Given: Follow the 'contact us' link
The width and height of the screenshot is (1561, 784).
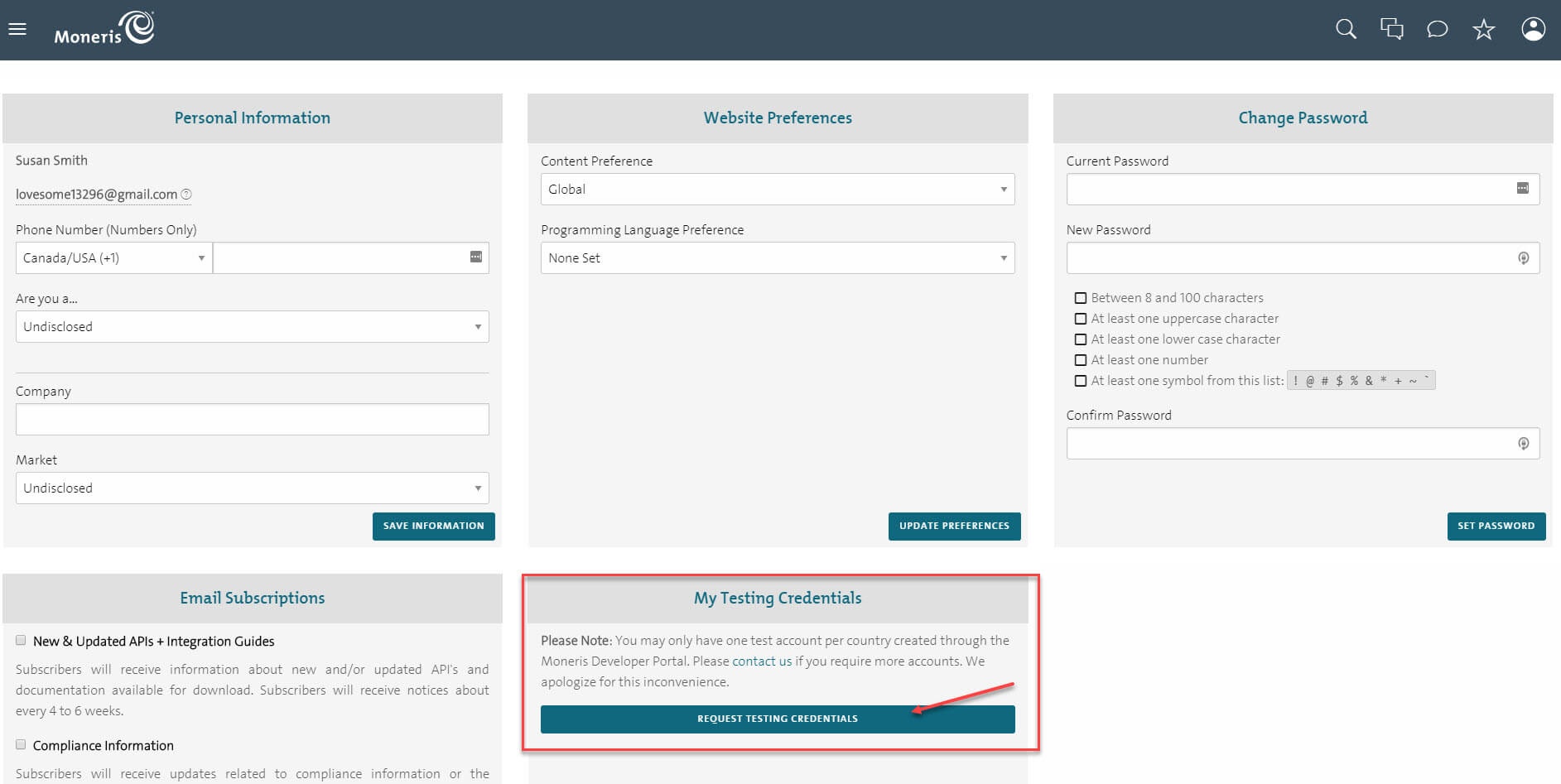Looking at the screenshot, I should (x=762, y=661).
